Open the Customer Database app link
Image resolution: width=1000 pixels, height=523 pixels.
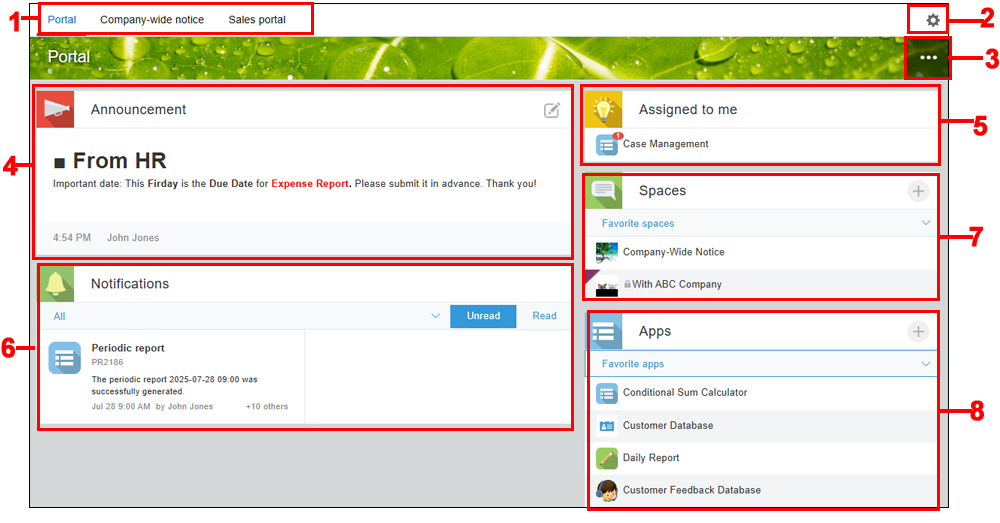(x=668, y=426)
